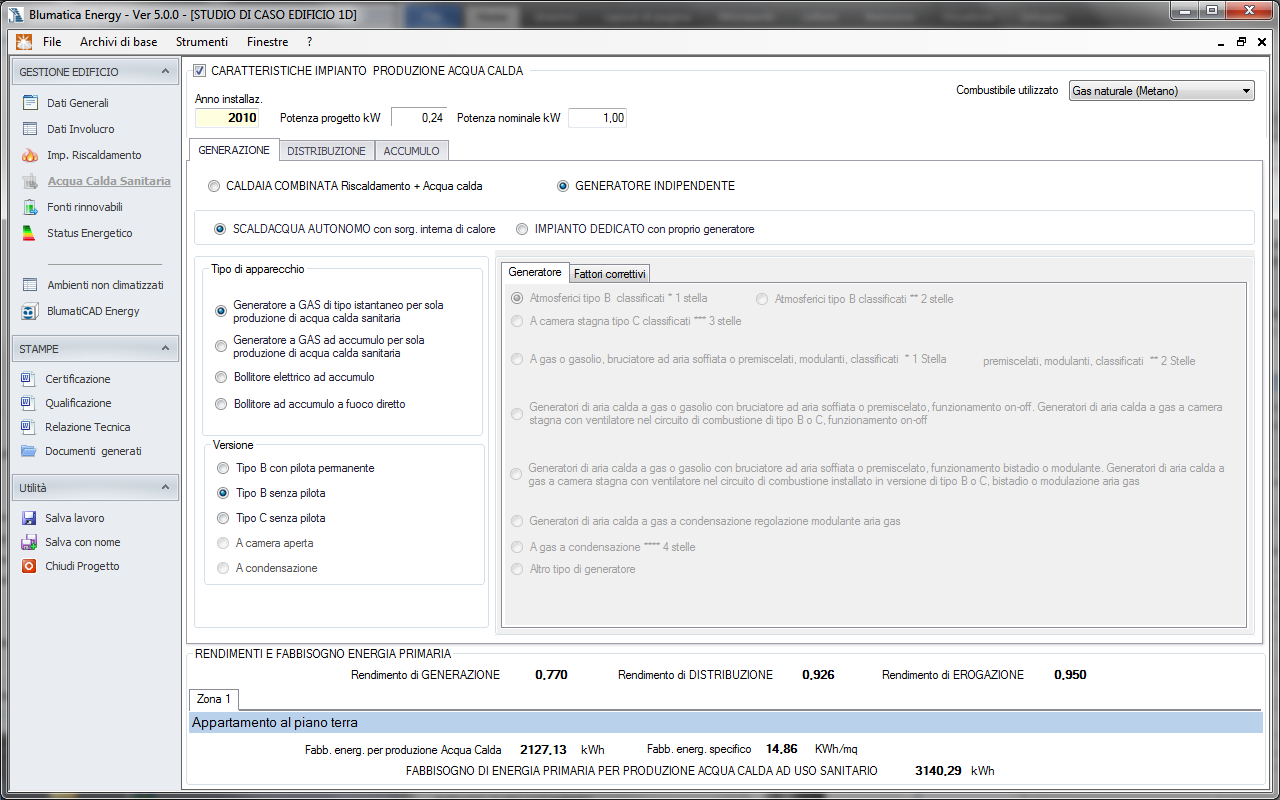Click Chiudi Progetto
Viewport: 1280px width, 800px height.
click(82, 566)
